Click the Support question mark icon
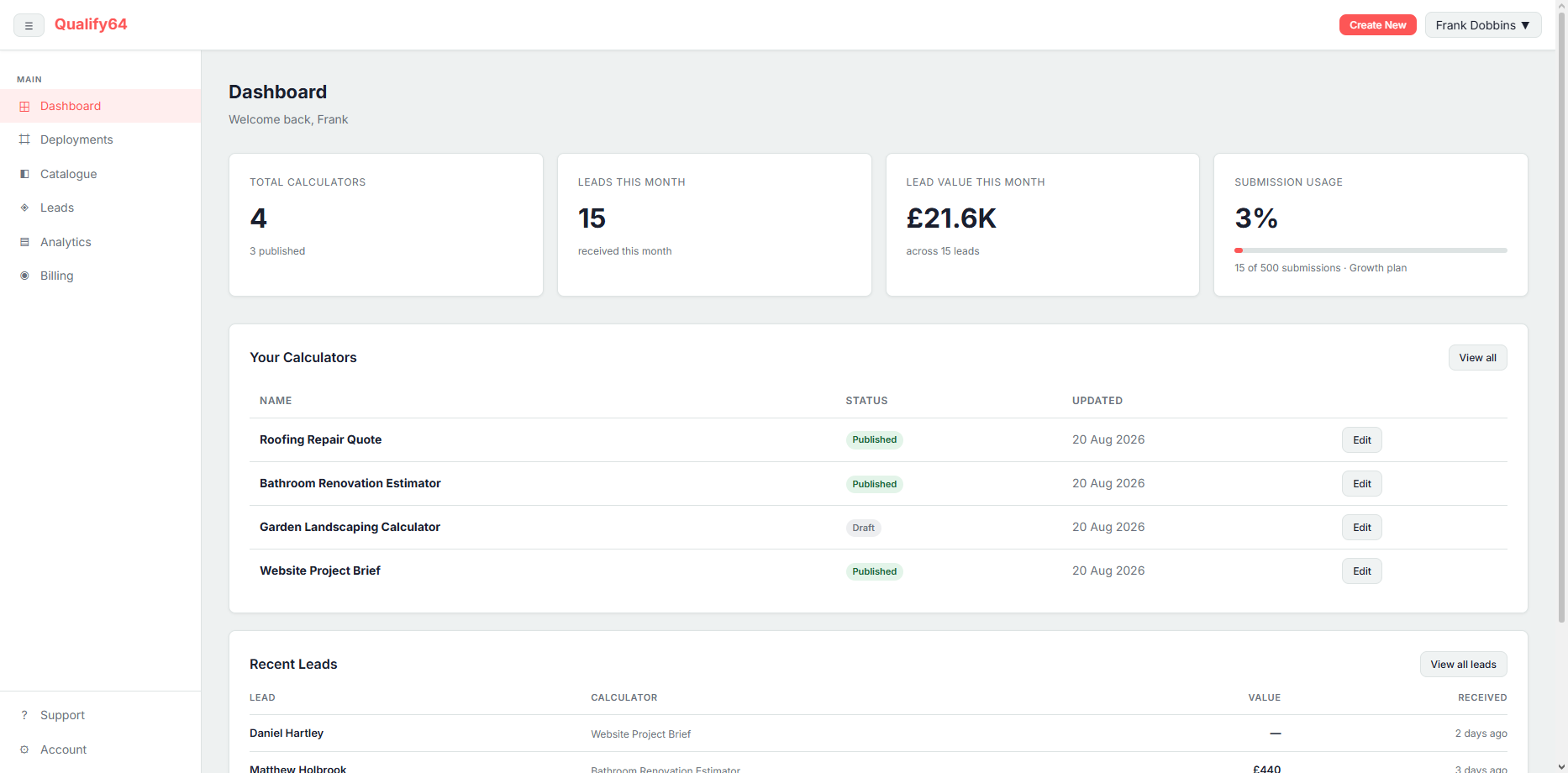 point(24,715)
